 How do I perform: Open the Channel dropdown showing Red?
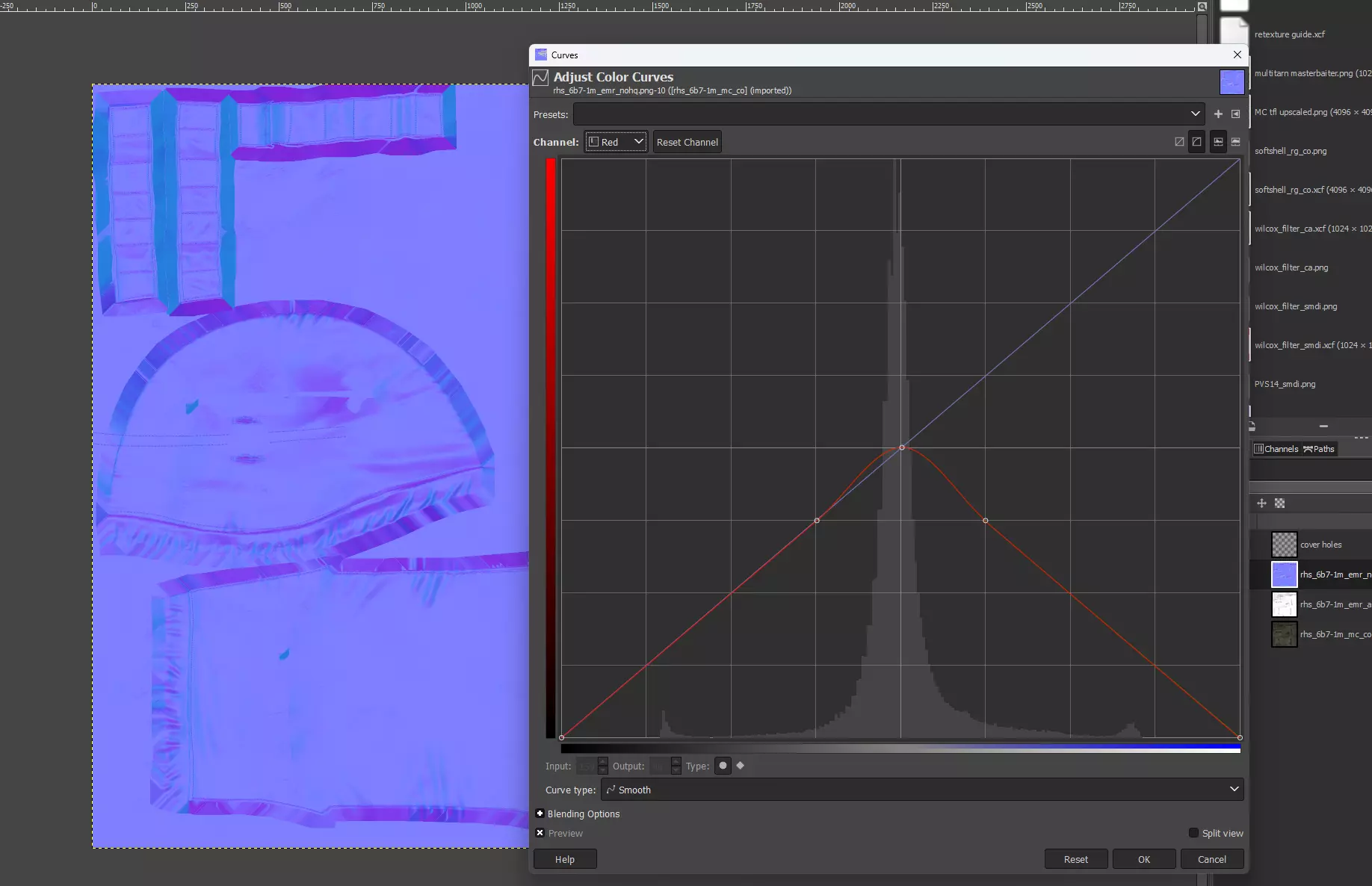(x=616, y=142)
